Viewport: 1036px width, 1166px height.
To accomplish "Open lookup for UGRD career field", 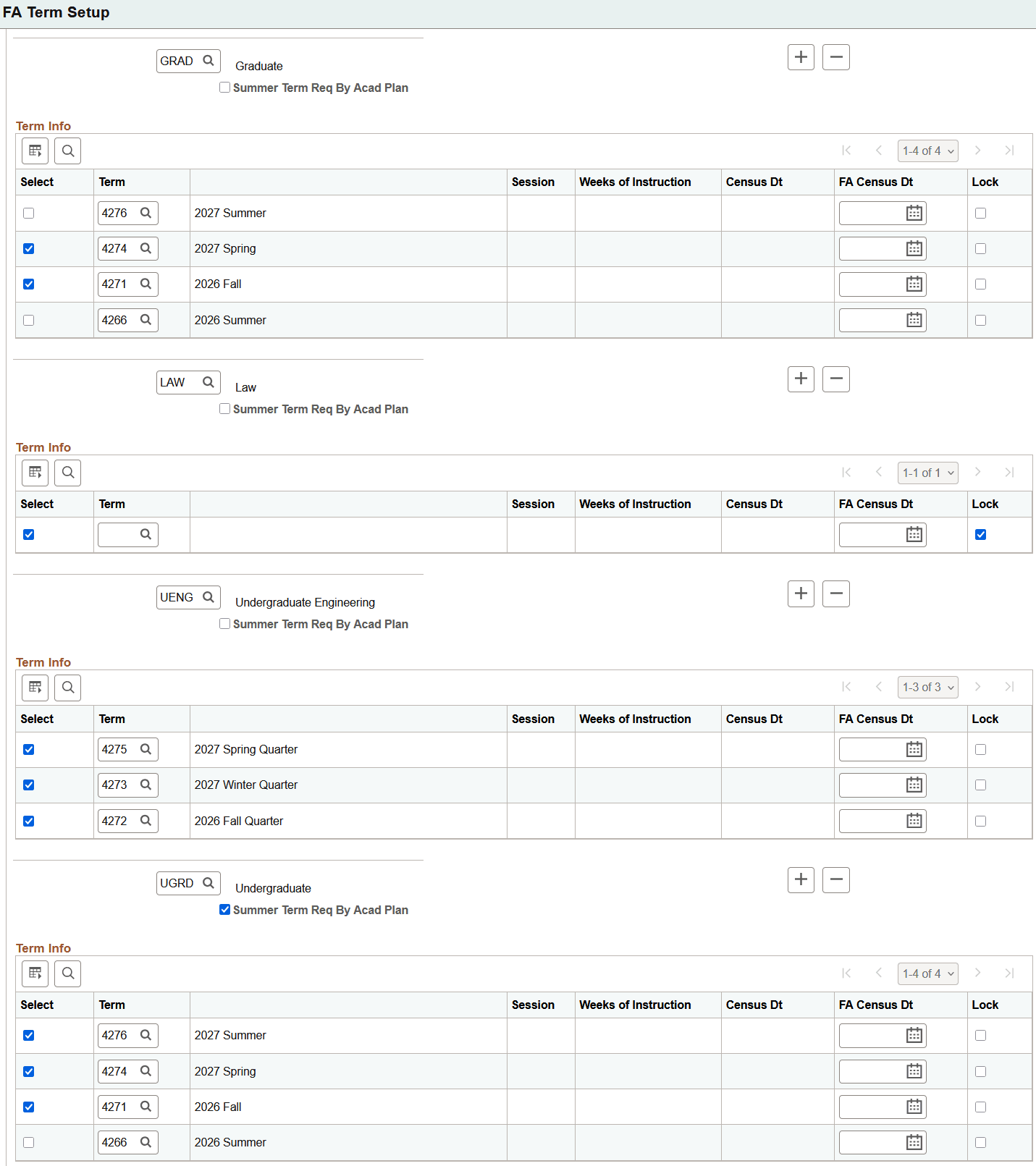I will 209,883.
